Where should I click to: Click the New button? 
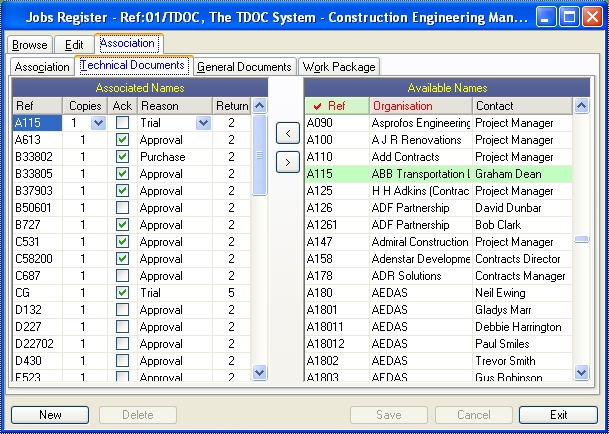click(50, 415)
